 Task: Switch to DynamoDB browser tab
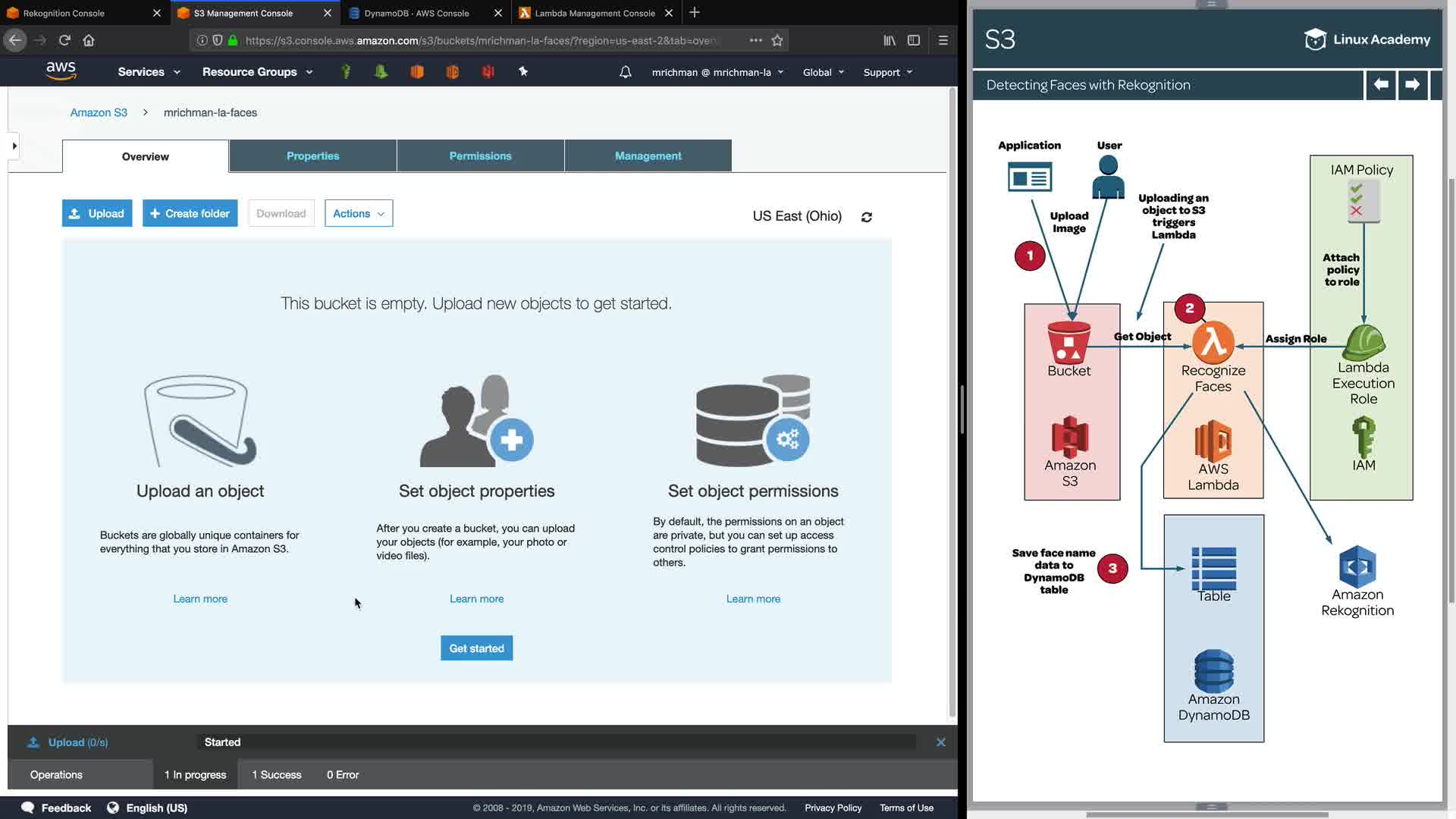point(416,13)
